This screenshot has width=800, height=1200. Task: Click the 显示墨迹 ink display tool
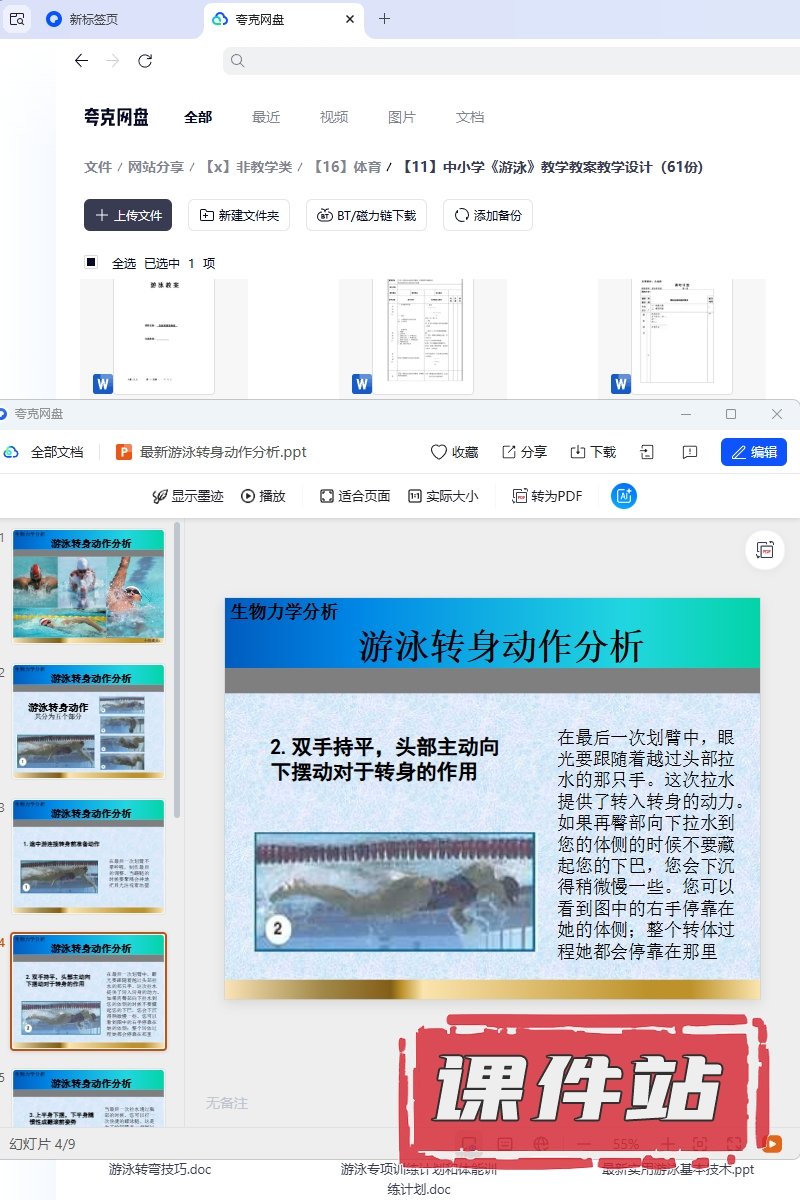pos(187,496)
